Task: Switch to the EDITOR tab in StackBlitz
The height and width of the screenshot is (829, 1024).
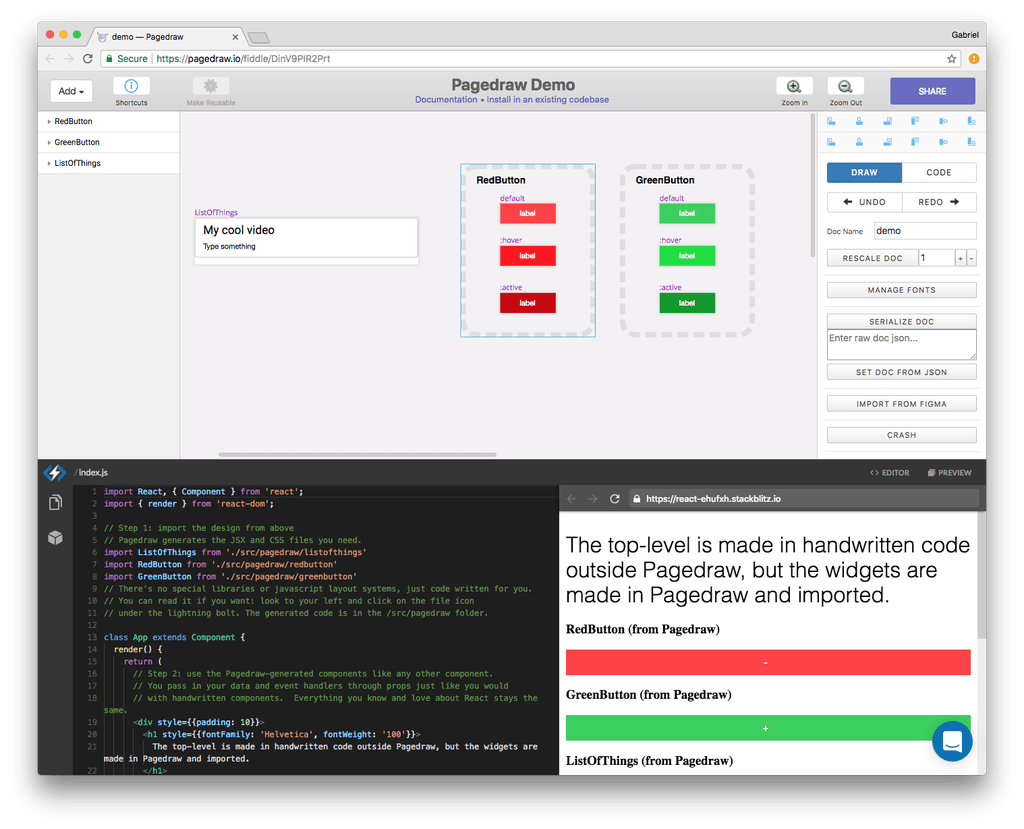Action: pos(889,471)
